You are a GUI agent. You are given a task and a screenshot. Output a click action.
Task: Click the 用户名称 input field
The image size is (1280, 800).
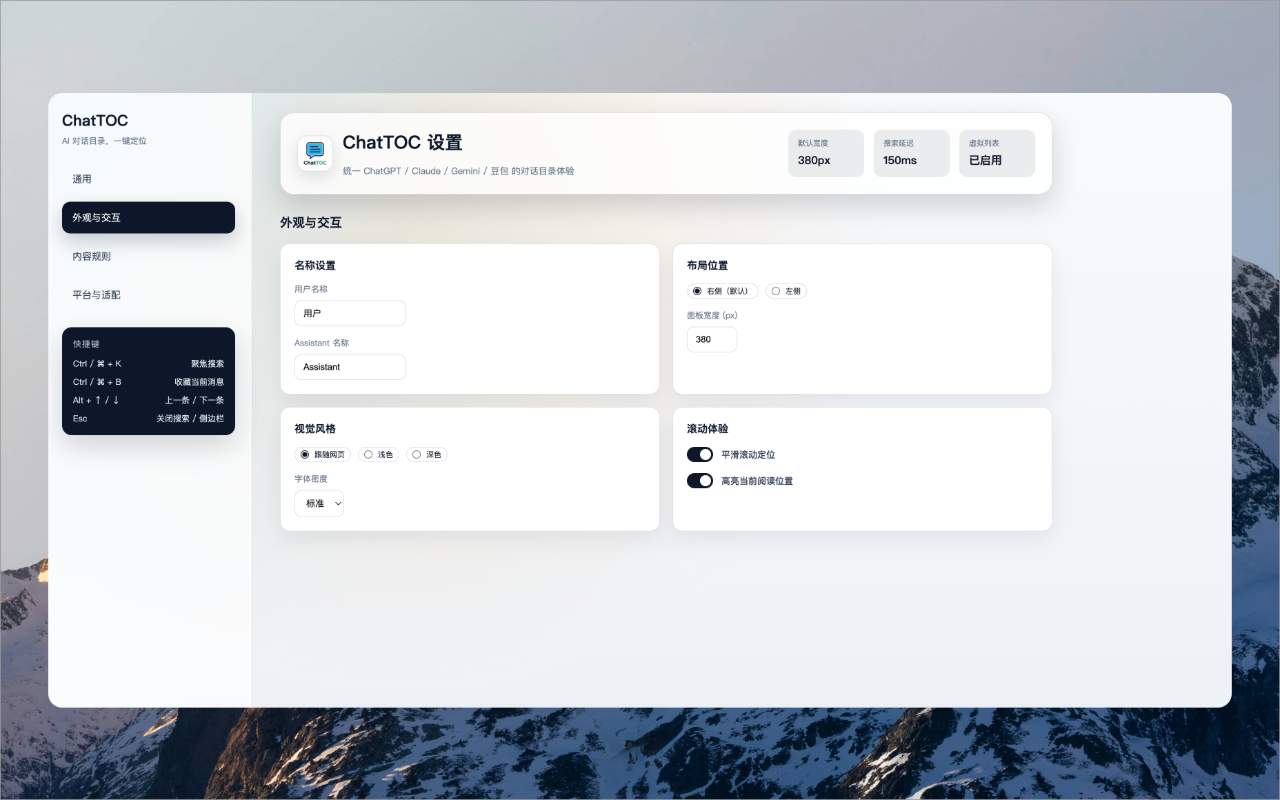pos(350,313)
